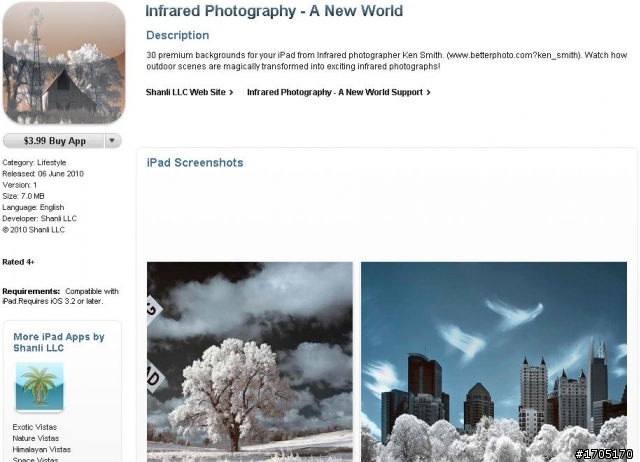Click the app title Infrared Photography - A New World
Viewport: 640px width, 462px height.
(x=274, y=11)
